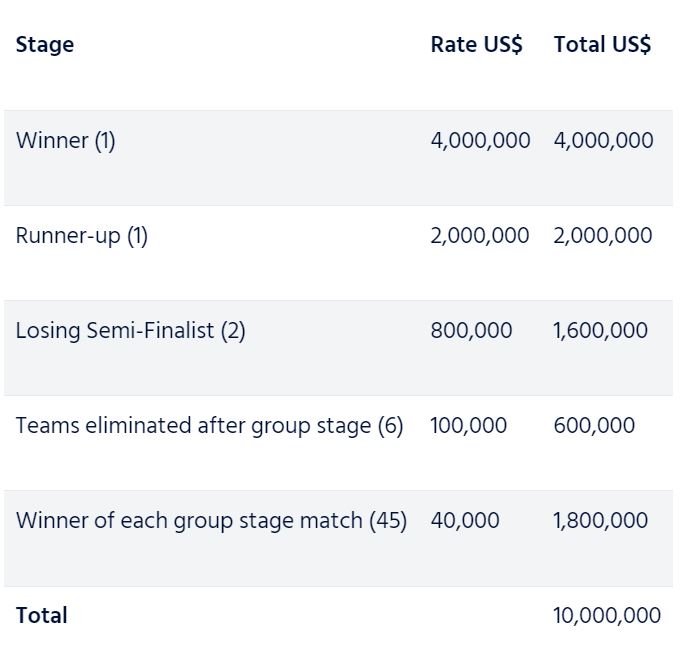This screenshot has width=681, height=670.
Task: Select the Losing Semi-Finalist (2) cell
Action: coord(131,331)
